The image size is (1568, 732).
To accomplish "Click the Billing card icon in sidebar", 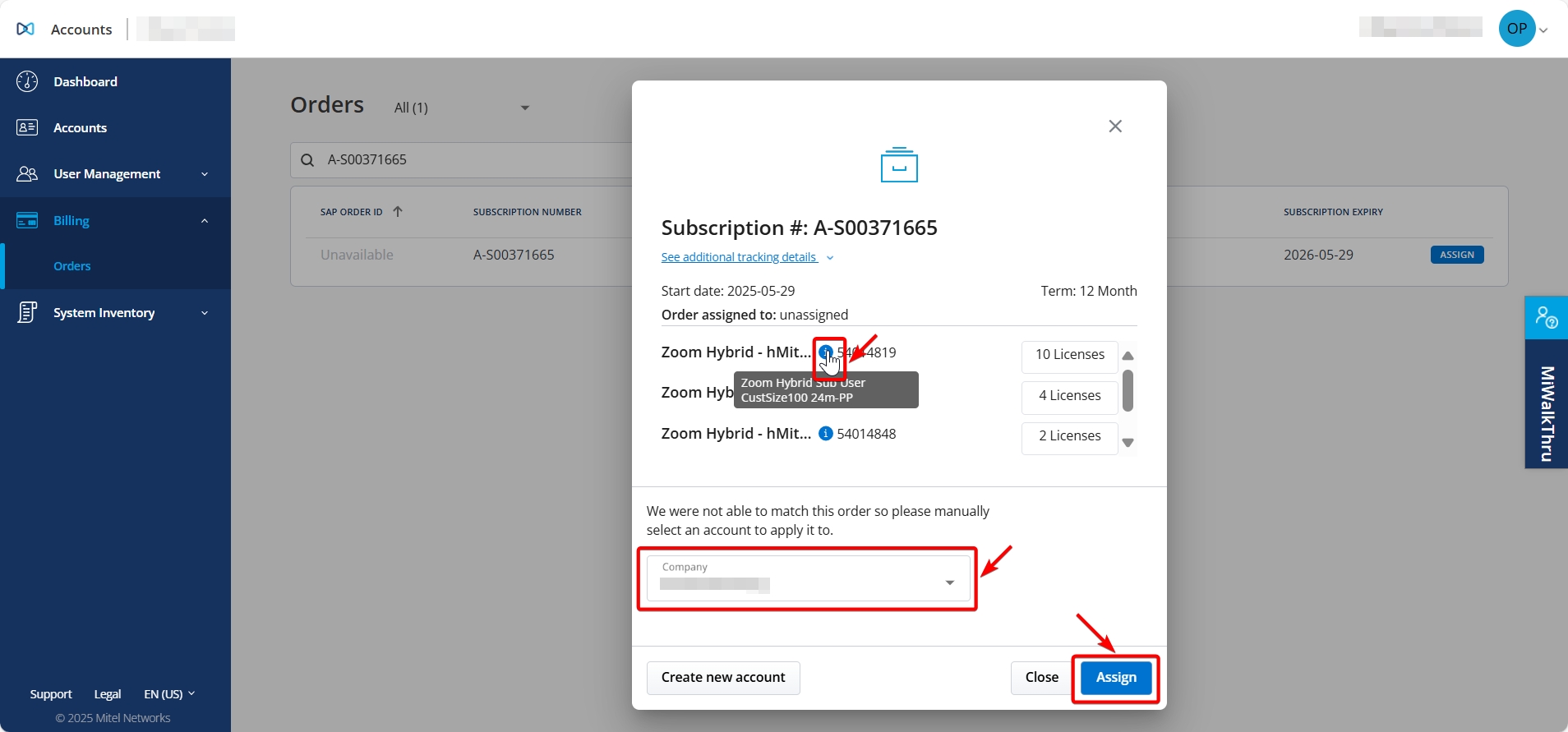I will pos(27,220).
